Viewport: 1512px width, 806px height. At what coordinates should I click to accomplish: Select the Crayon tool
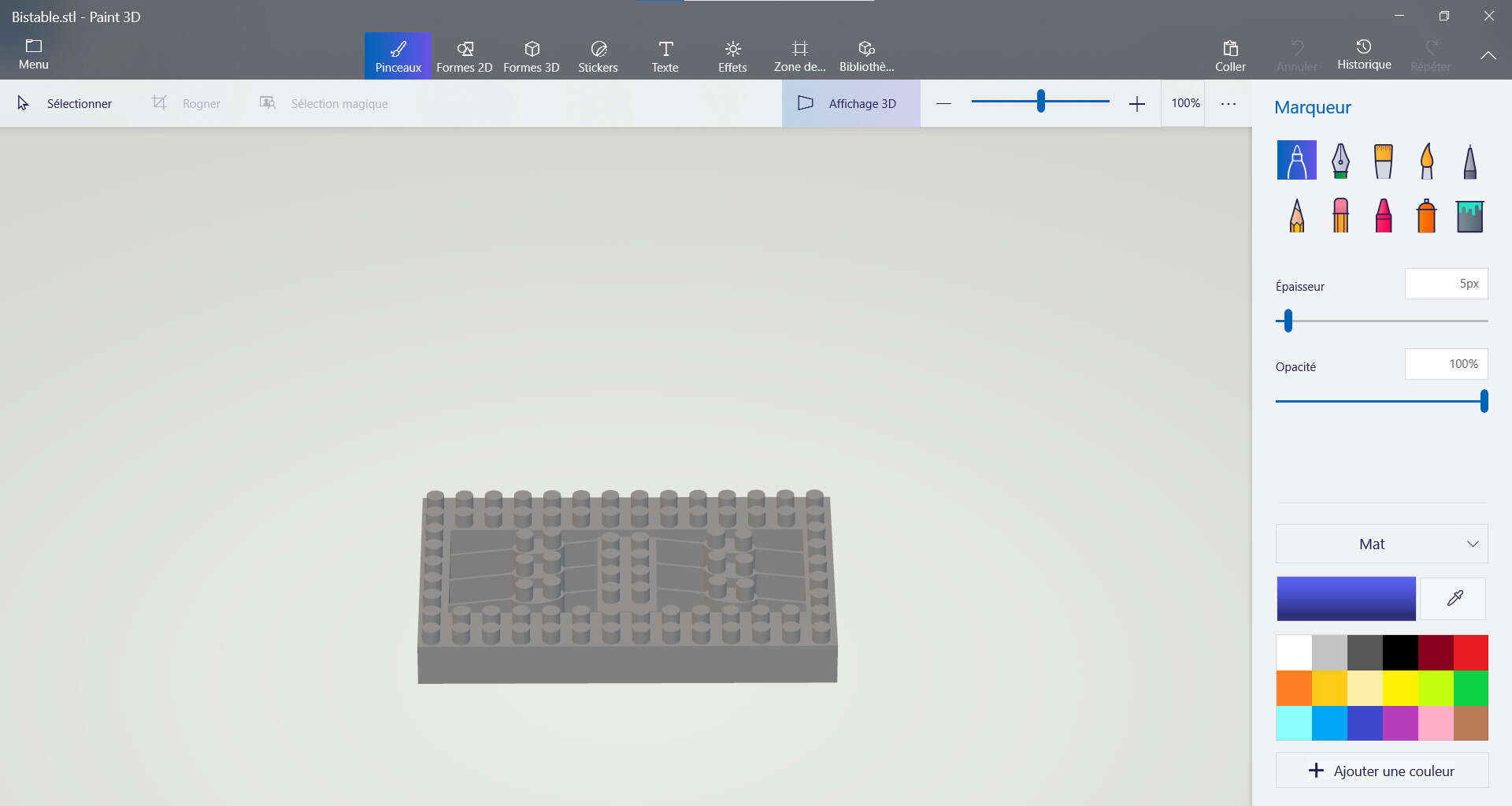[1383, 215]
